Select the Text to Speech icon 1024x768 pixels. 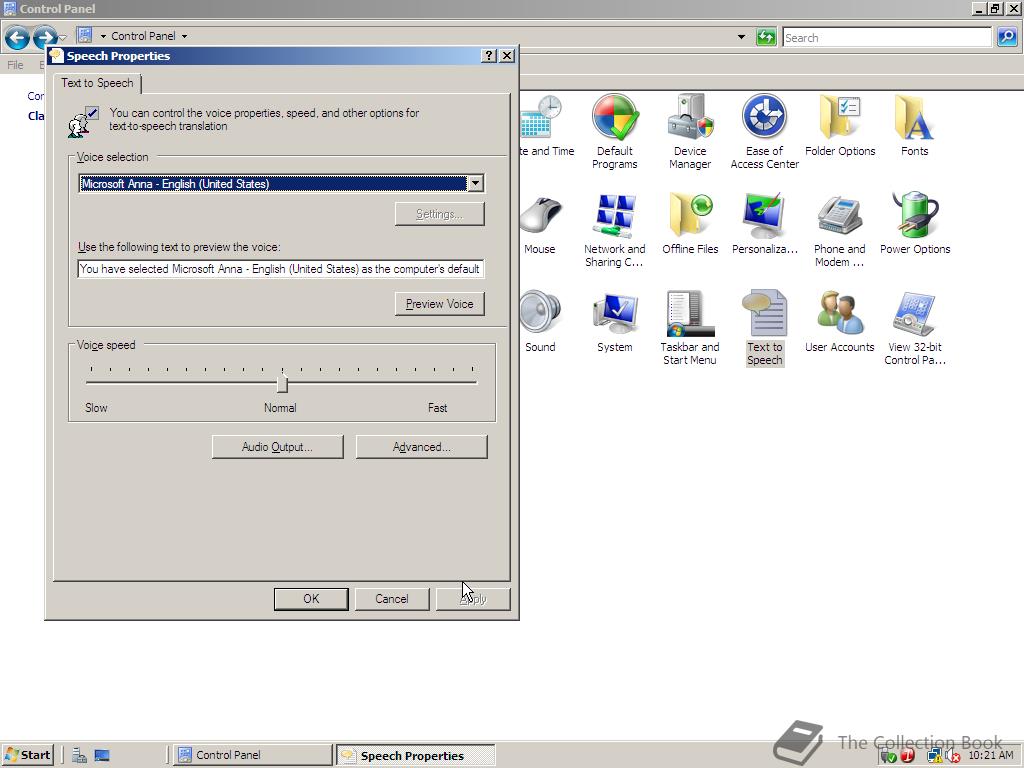pos(765,328)
